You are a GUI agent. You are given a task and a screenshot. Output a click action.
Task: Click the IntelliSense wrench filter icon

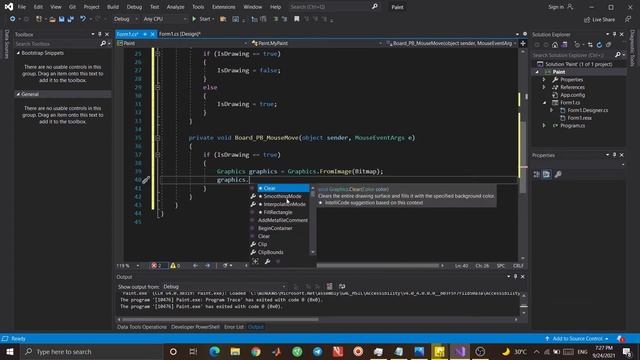click(267, 261)
